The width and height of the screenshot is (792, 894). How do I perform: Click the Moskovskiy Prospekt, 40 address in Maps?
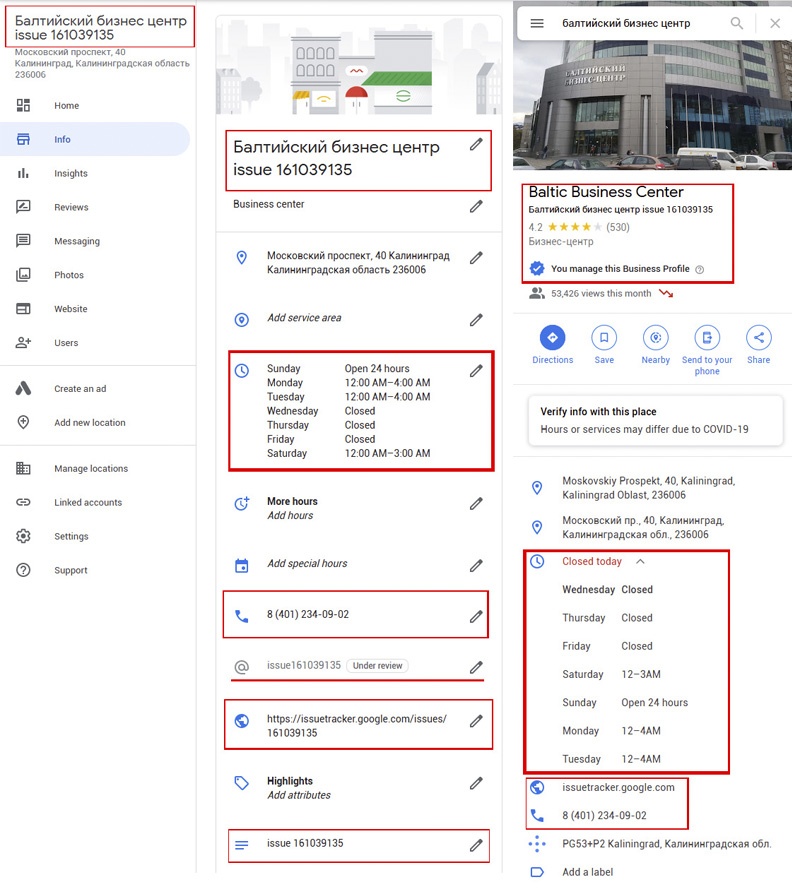[649, 488]
